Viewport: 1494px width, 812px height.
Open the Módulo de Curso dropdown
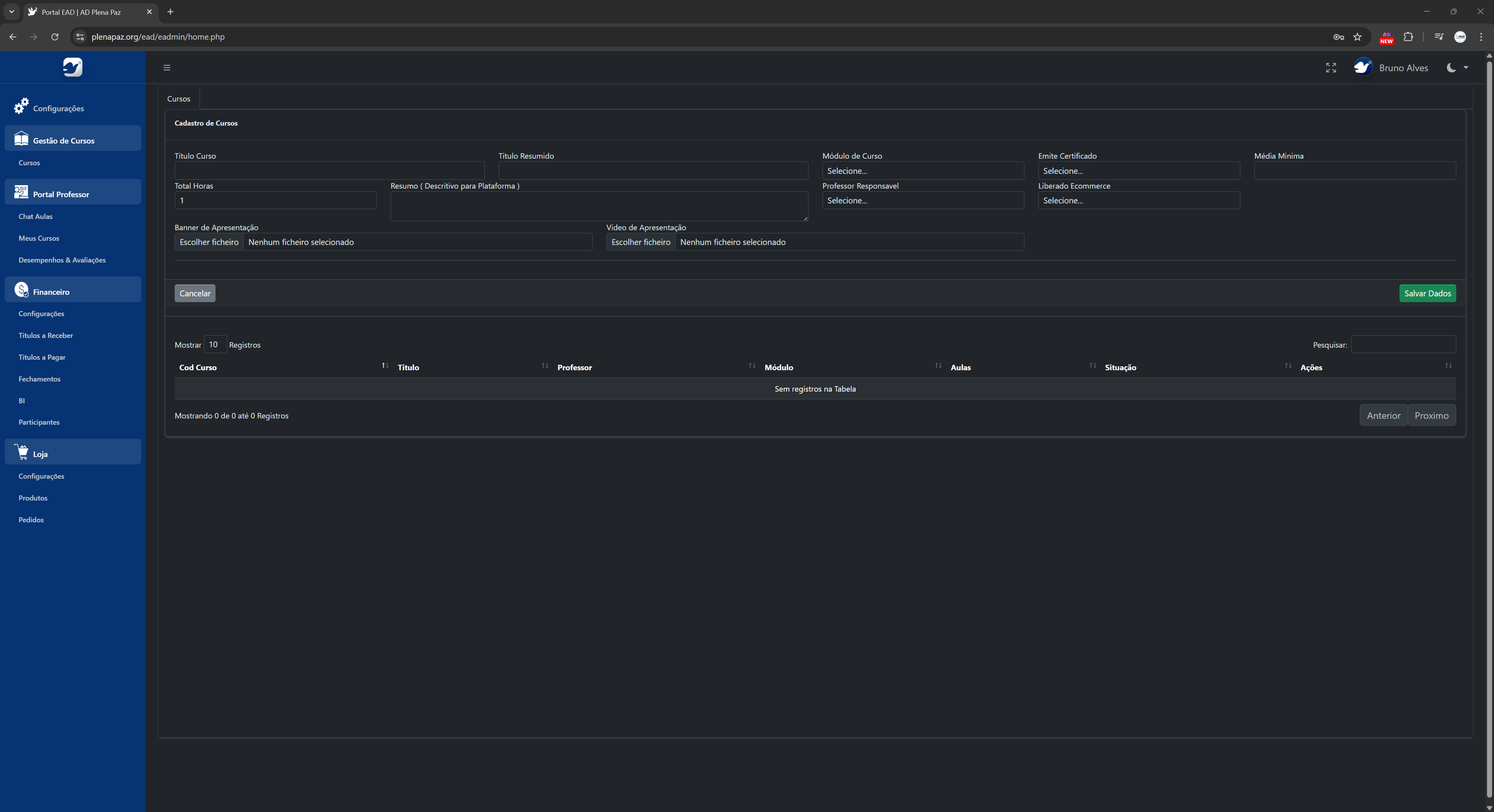pyautogui.click(x=922, y=171)
